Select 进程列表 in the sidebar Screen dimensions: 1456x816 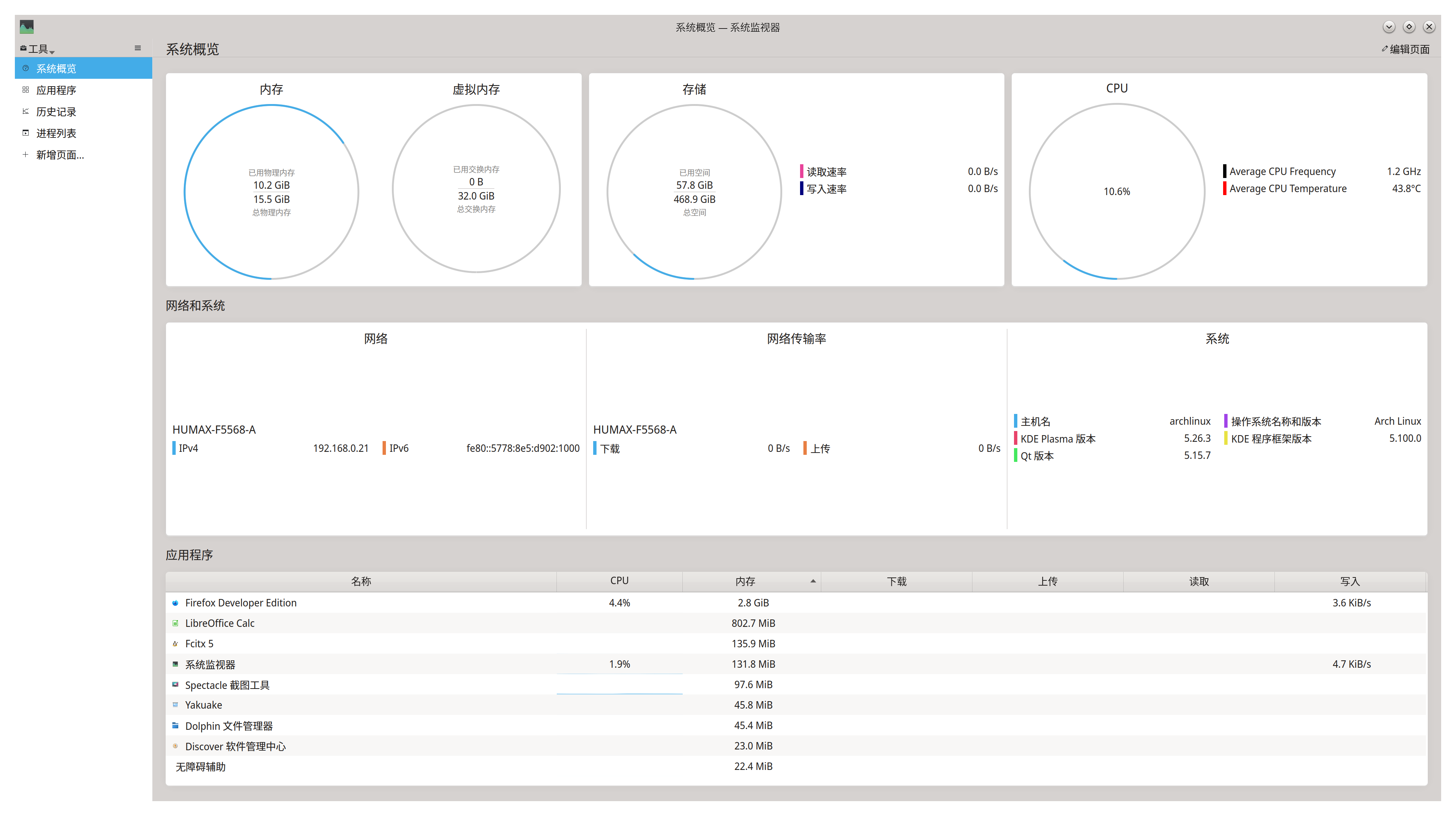point(56,133)
